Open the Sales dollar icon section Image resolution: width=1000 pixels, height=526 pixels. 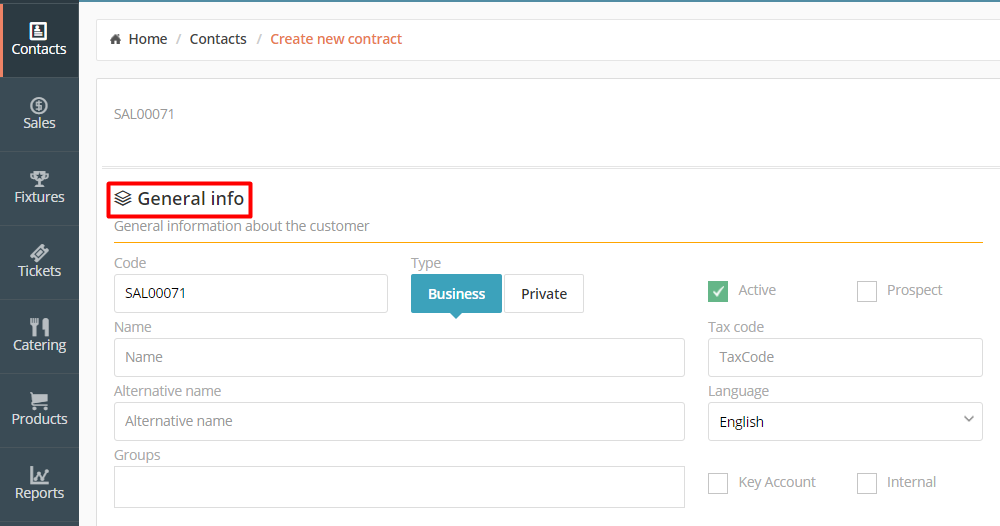tap(39, 105)
